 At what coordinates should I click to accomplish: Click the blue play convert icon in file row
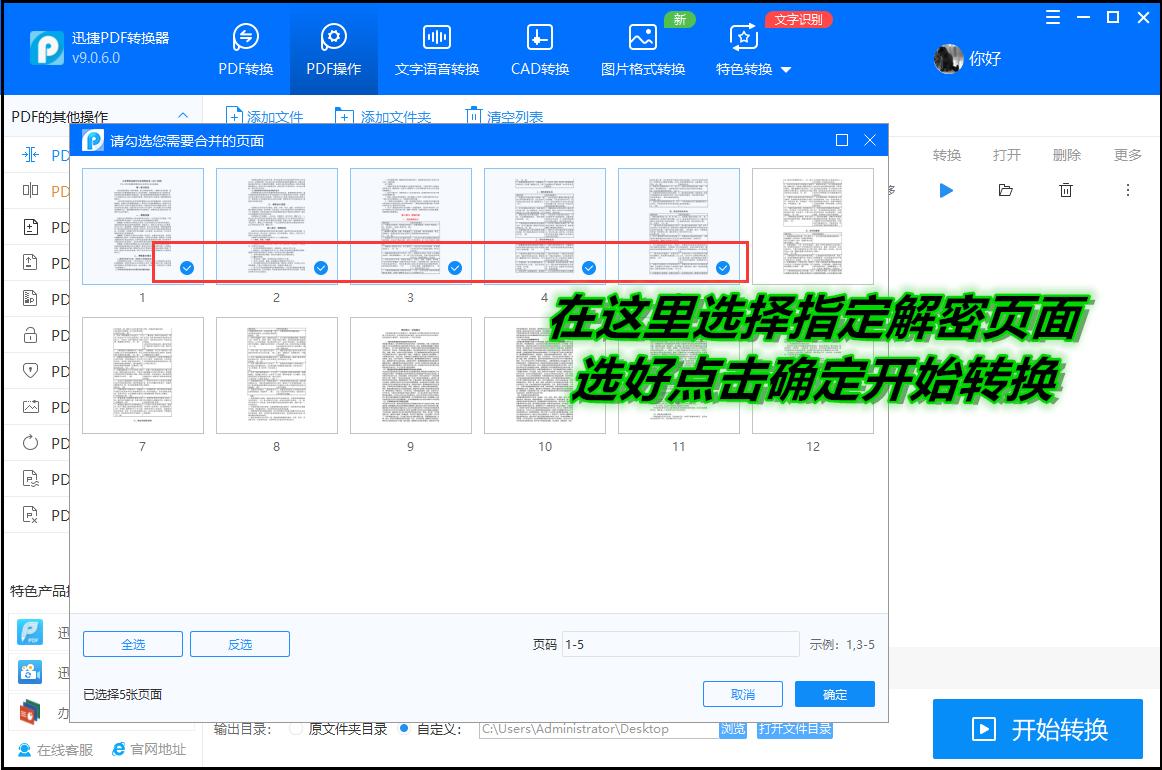(946, 190)
